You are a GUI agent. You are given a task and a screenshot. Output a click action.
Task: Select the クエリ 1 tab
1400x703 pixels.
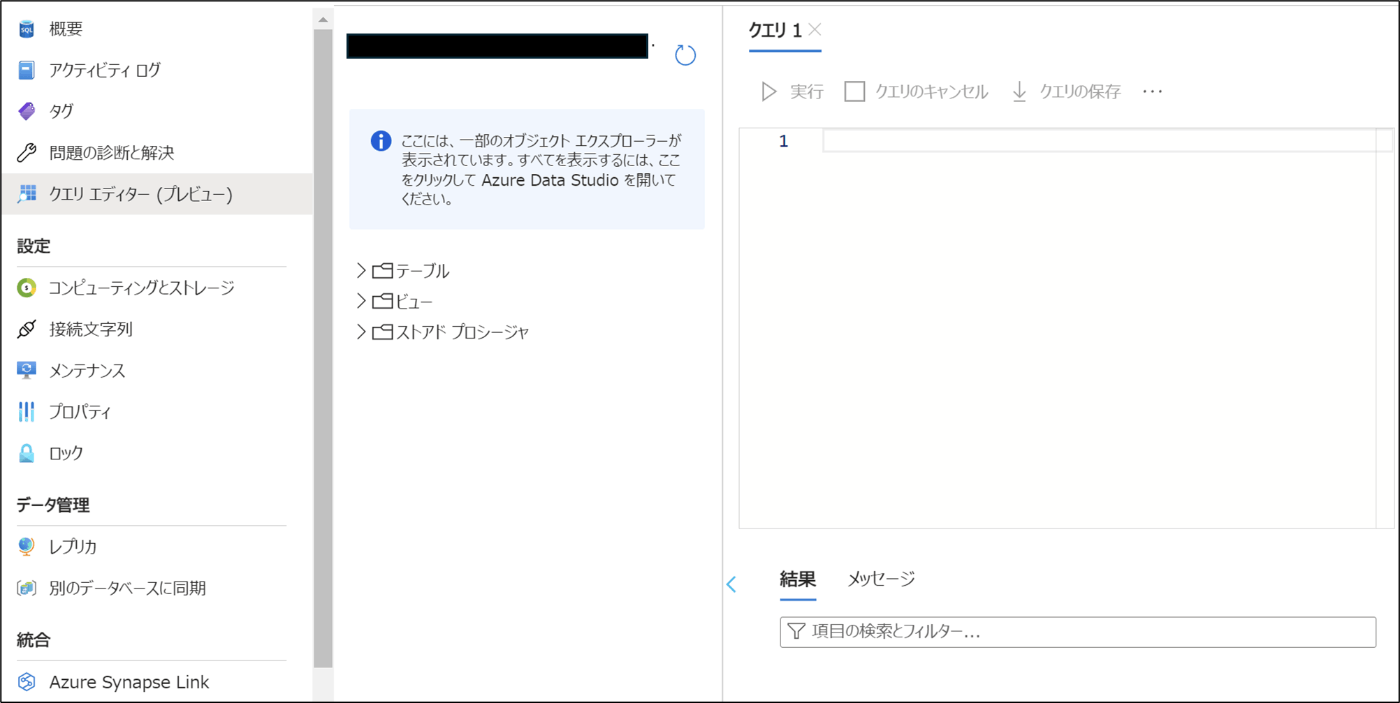[x=775, y=31]
